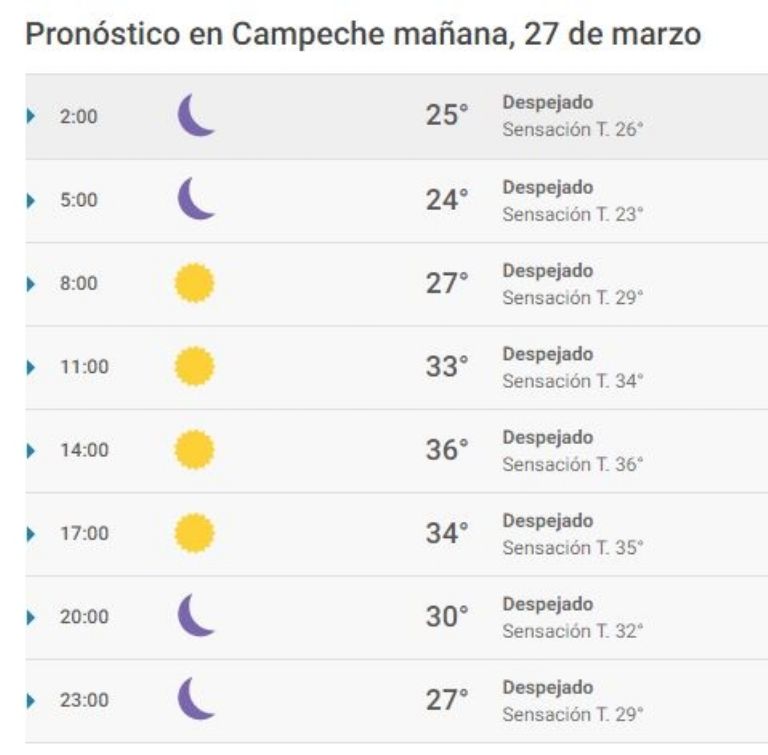Click the 30° temperature at 20:00
This screenshot has height=755, width=768.
coord(447,616)
